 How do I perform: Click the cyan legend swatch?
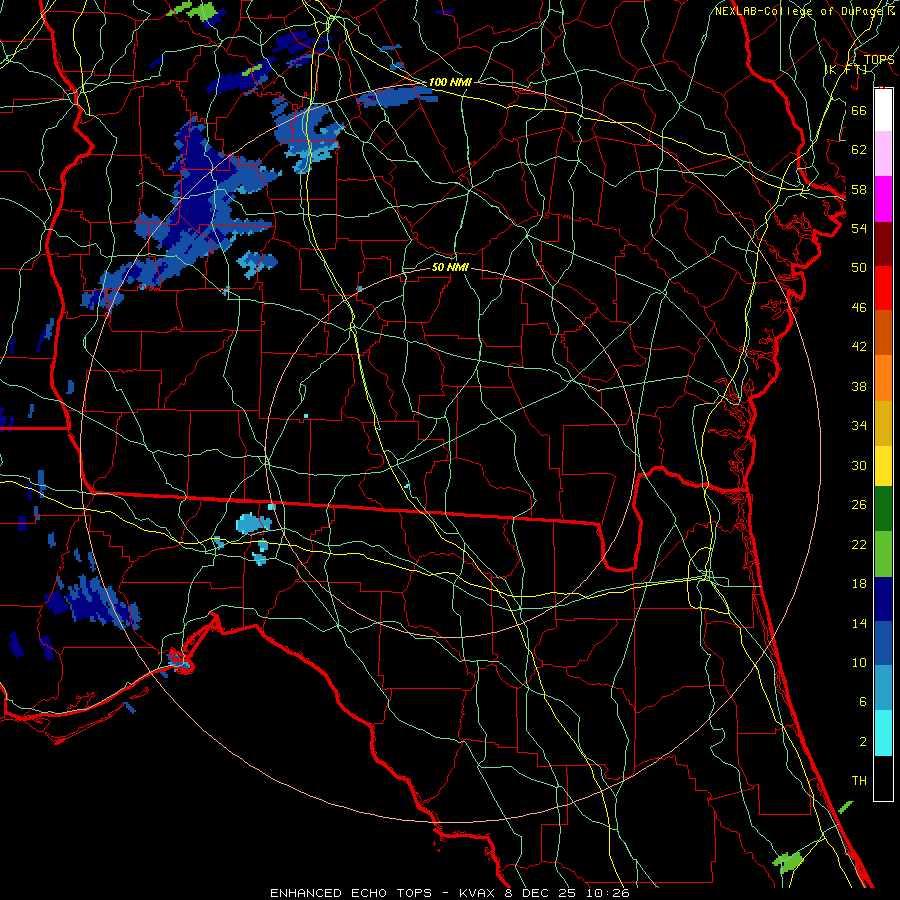(x=883, y=733)
